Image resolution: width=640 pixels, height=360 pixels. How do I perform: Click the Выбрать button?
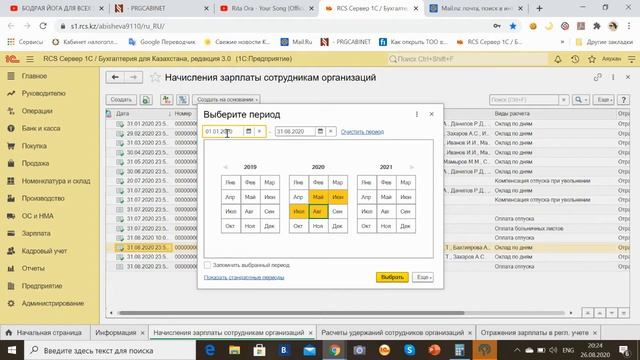pos(392,277)
